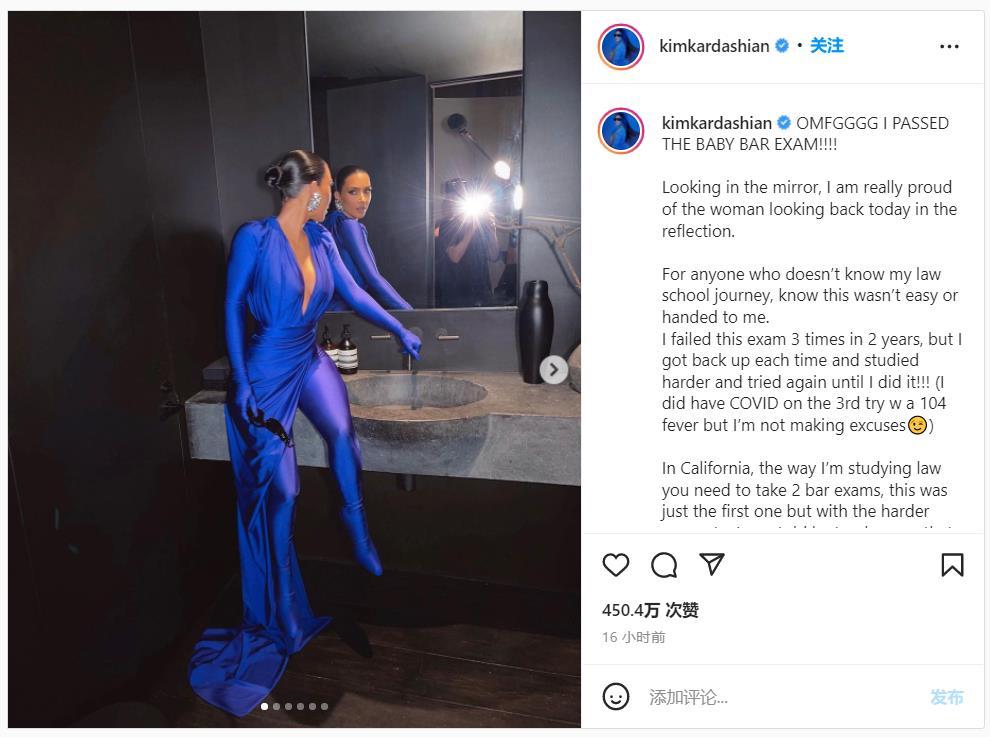Image resolution: width=990 pixels, height=737 pixels.
Task: Open the three-dot more options menu
Action: click(x=949, y=46)
